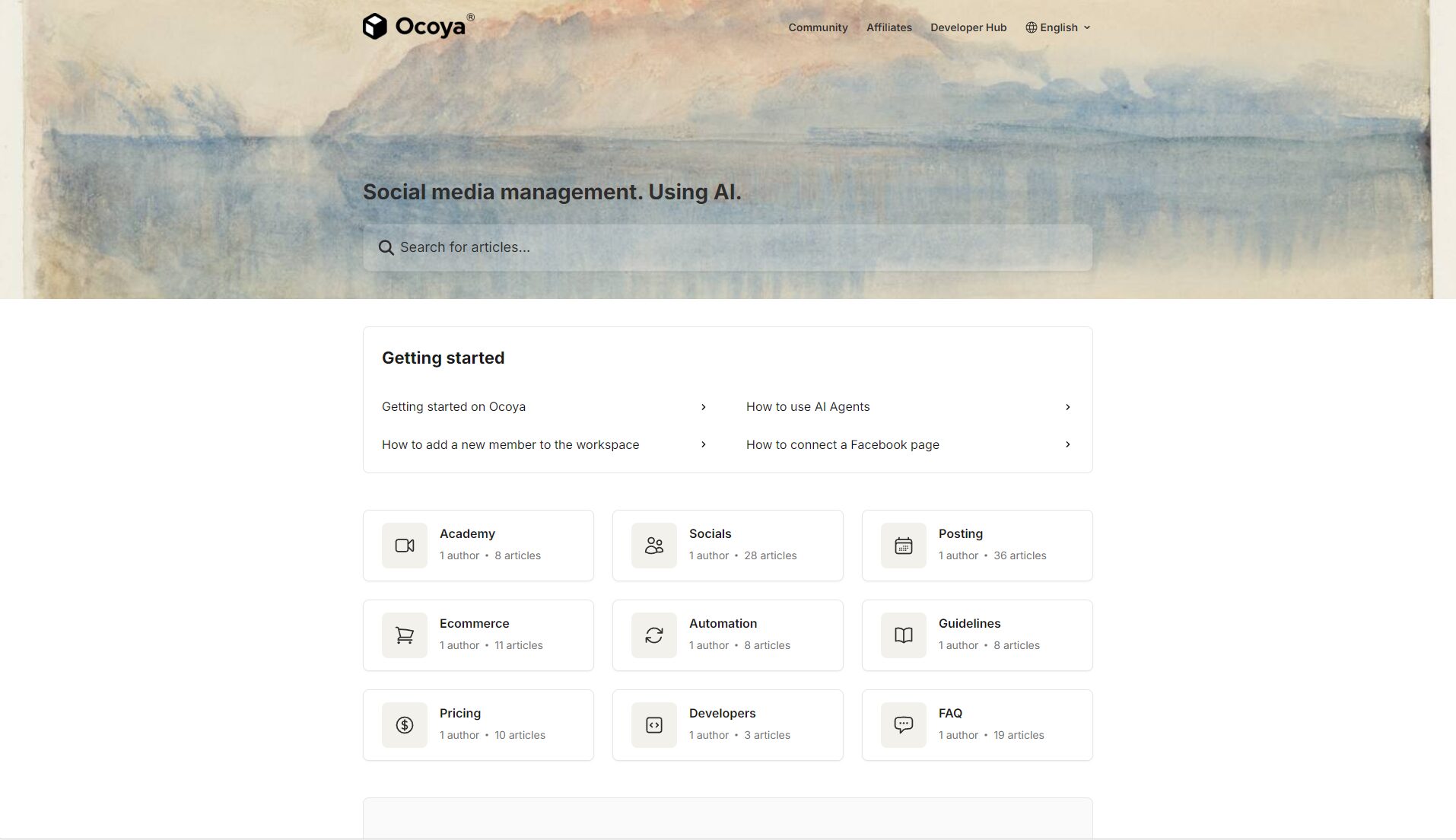Open the Developer Hub link

point(968,27)
